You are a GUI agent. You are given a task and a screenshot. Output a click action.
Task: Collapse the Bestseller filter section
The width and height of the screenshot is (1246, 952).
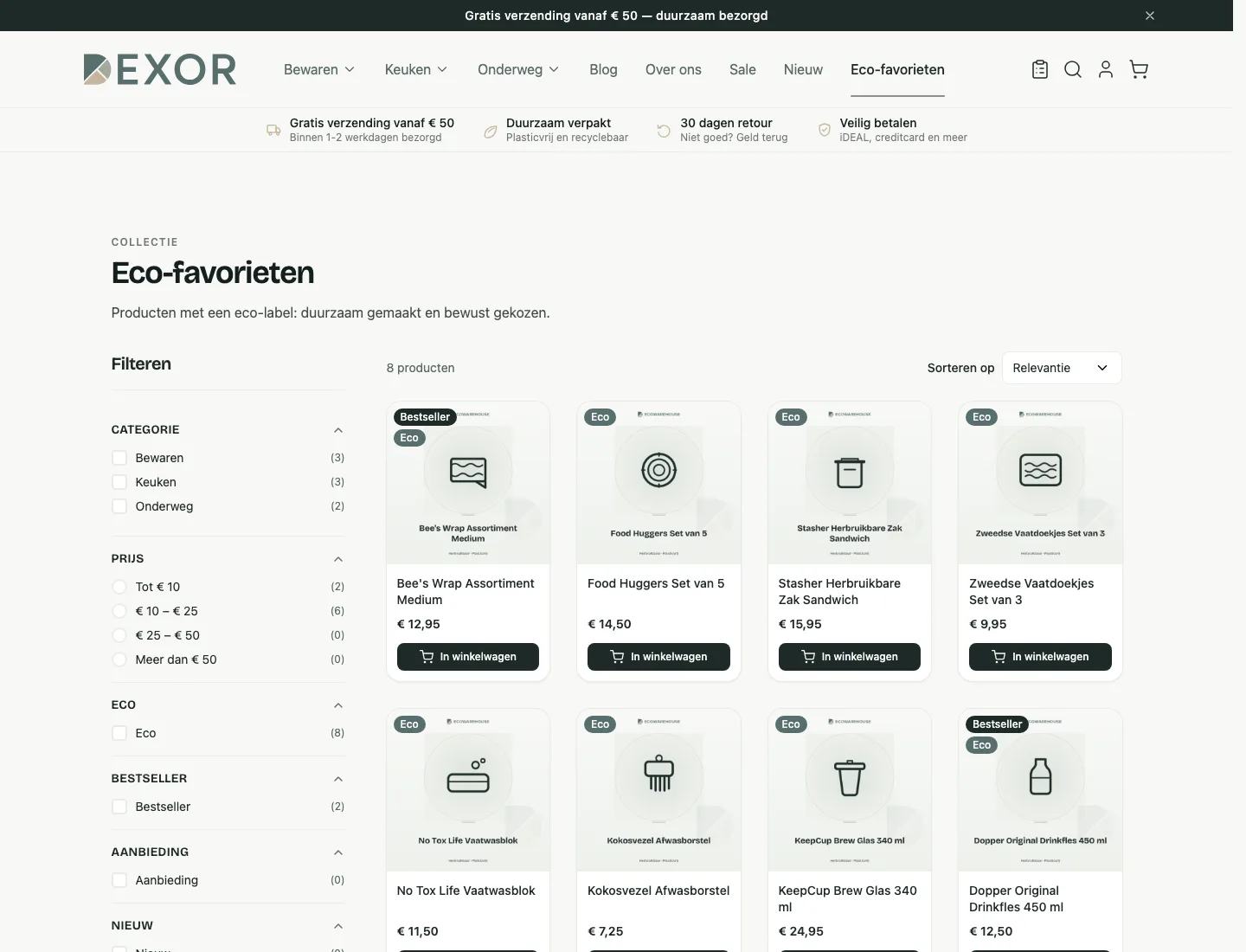point(338,779)
